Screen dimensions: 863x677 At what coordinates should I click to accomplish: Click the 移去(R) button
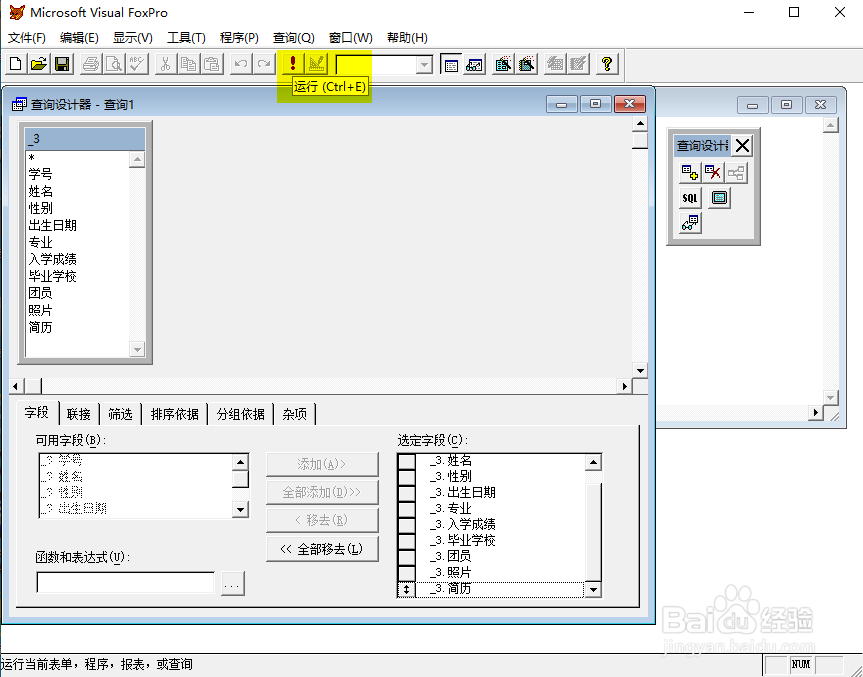pyautogui.click(x=322, y=520)
